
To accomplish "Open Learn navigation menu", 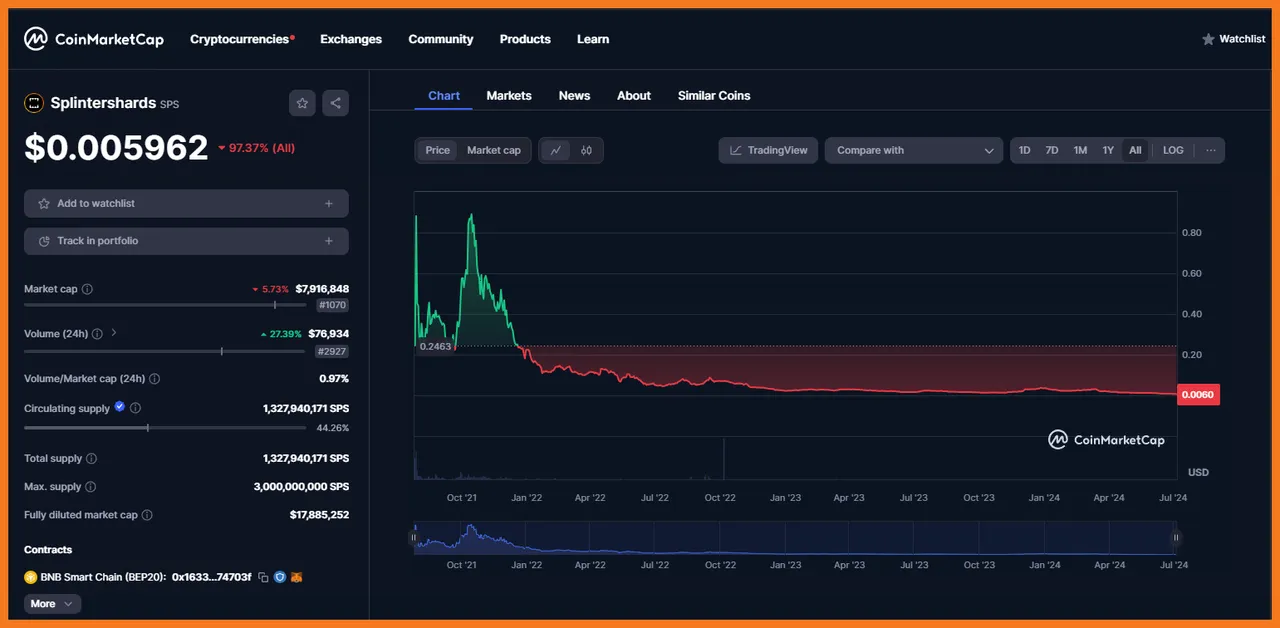I will coord(593,39).
